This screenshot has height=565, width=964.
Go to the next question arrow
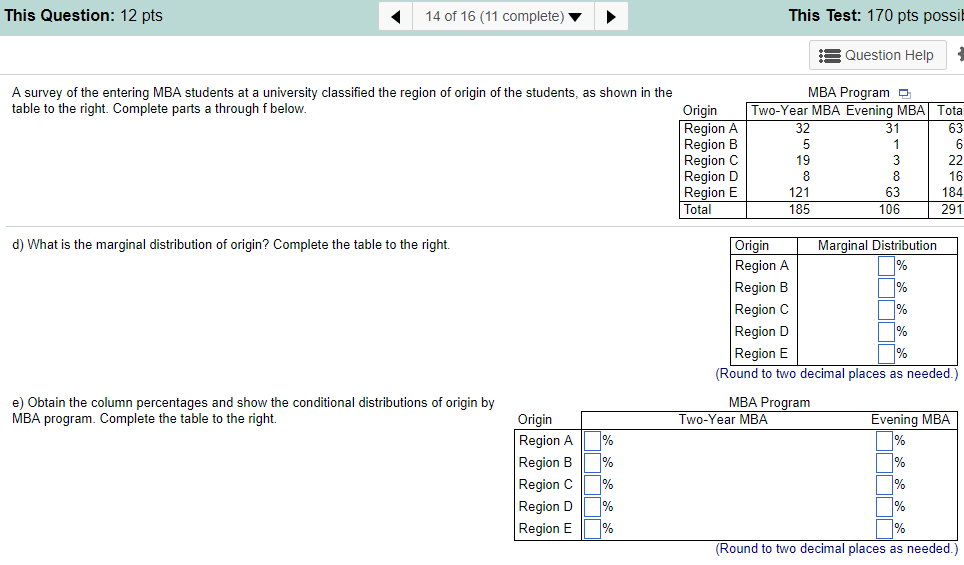[611, 16]
